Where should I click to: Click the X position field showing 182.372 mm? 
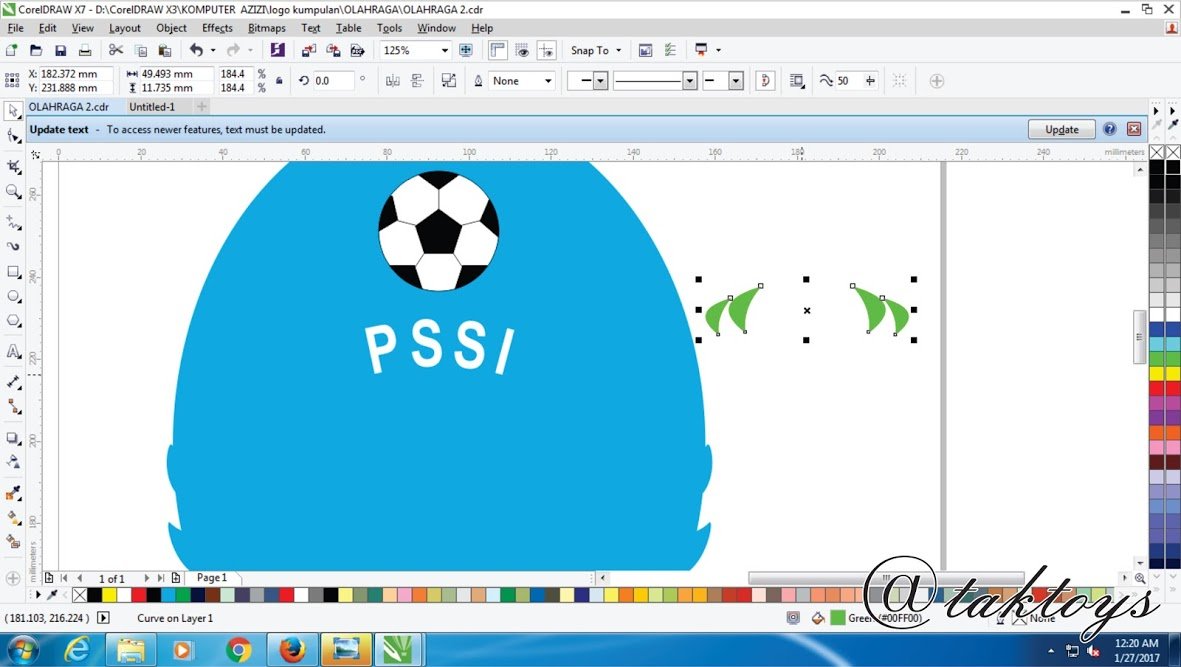[76, 74]
